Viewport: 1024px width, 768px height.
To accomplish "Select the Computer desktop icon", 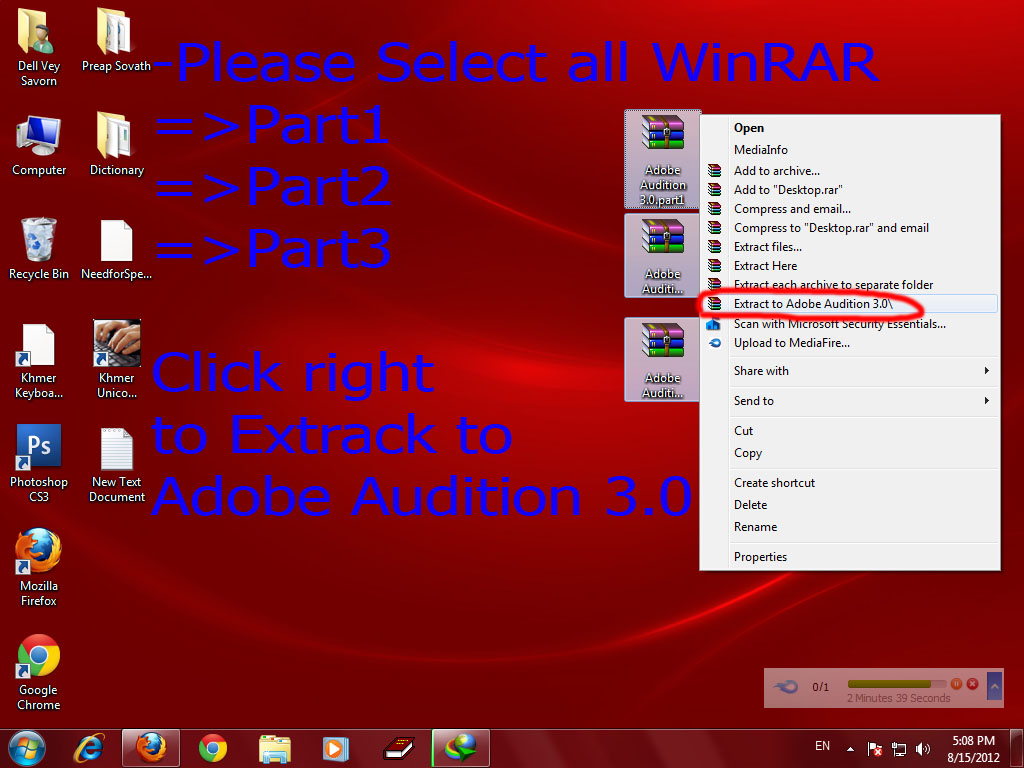I will coord(39,145).
